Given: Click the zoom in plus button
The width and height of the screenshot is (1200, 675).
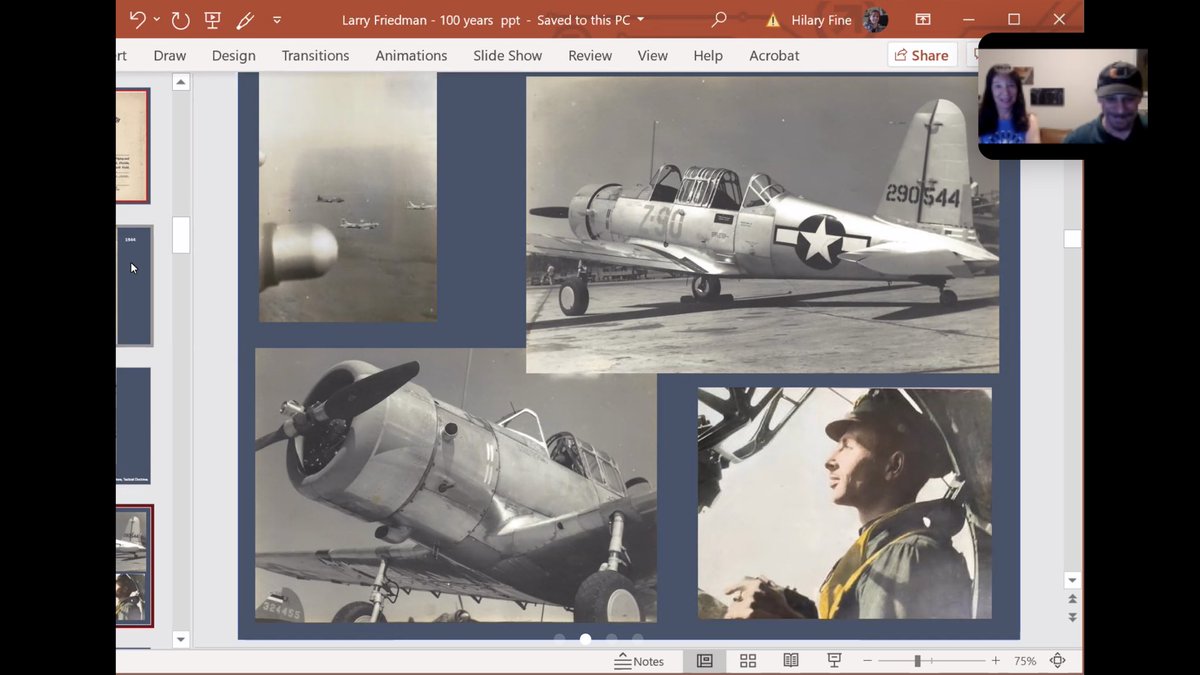Looking at the screenshot, I should 995,661.
